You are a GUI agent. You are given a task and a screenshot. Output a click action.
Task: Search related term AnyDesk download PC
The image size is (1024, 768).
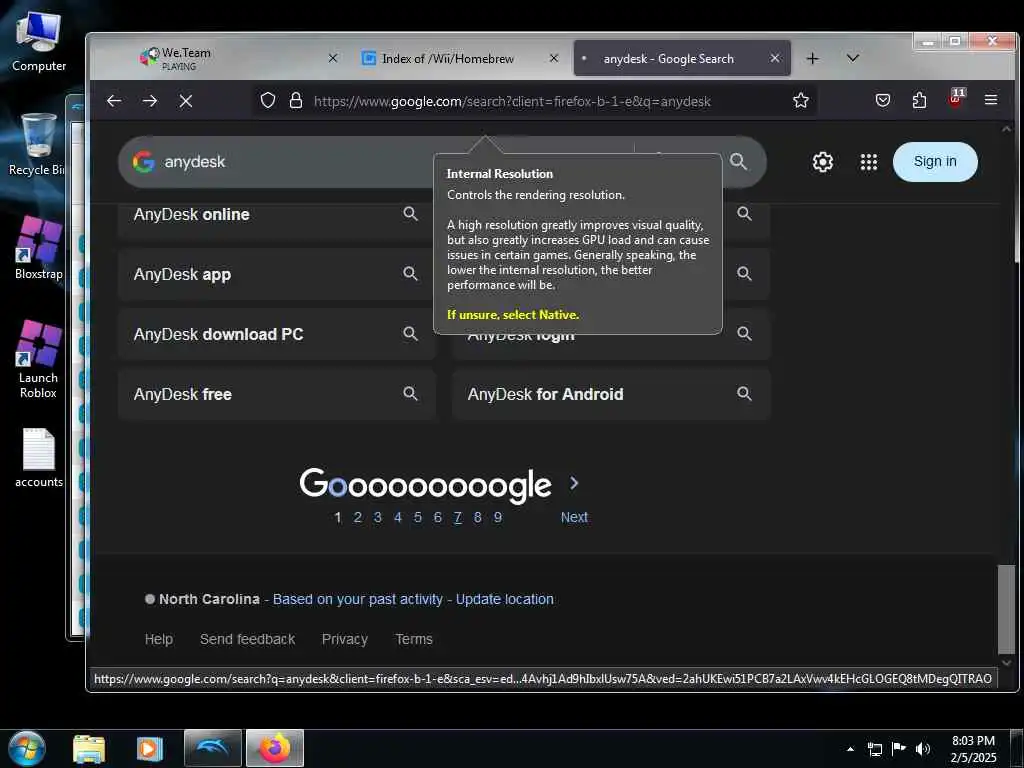click(x=277, y=334)
